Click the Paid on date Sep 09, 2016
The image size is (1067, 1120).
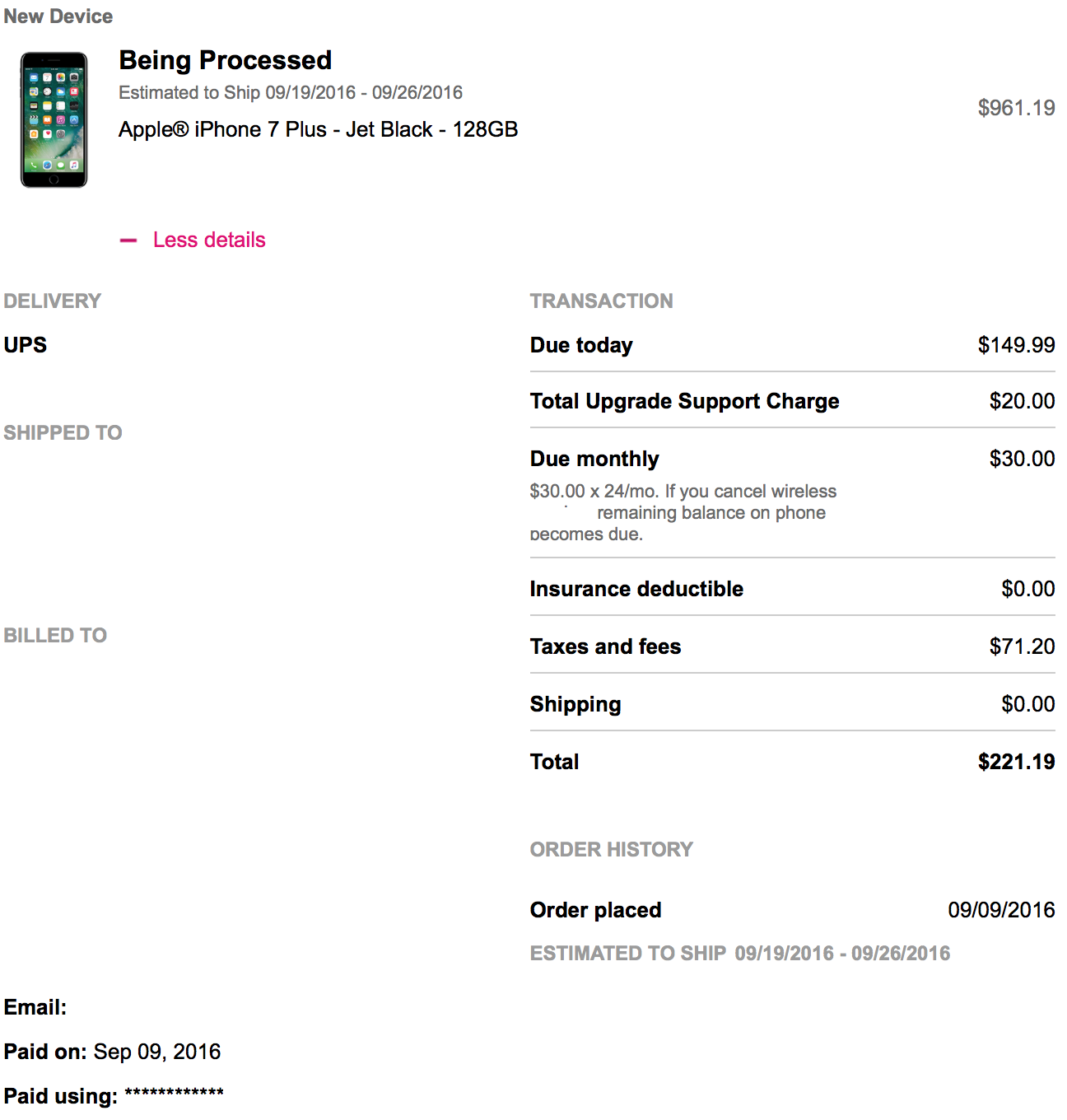(157, 1052)
